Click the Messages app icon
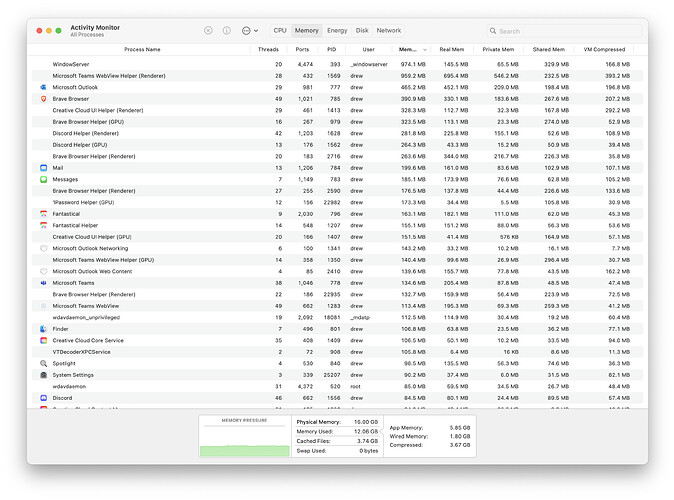The height and width of the screenshot is (500, 674). click(x=43, y=179)
